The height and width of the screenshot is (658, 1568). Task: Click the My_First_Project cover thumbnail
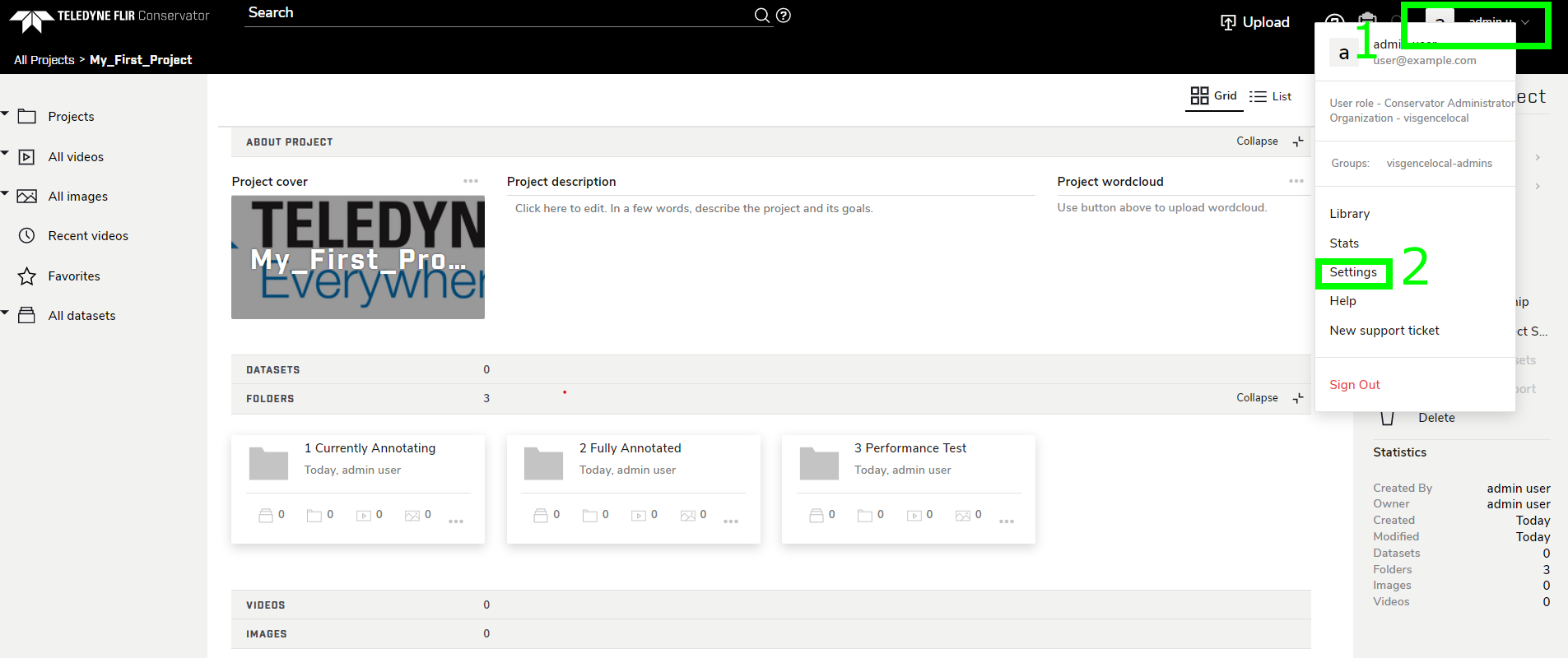pyautogui.click(x=357, y=257)
